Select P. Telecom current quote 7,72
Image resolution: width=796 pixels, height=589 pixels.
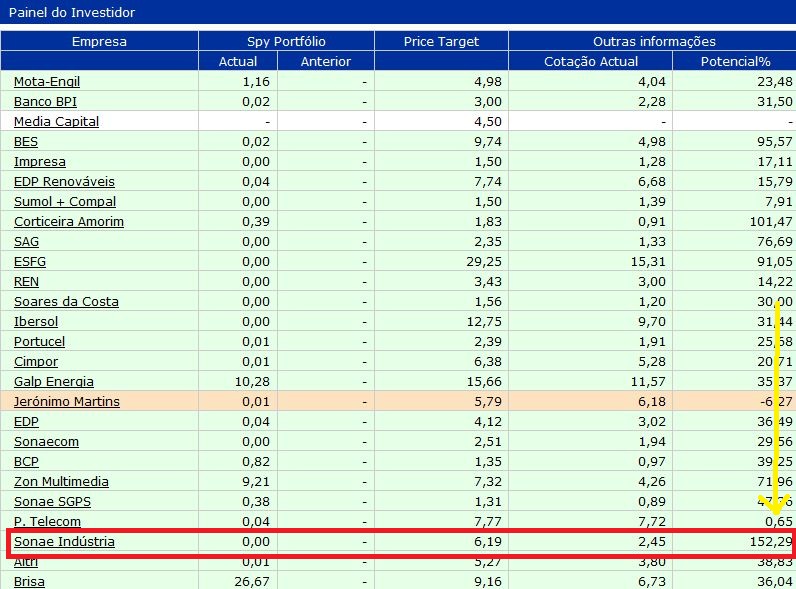(x=652, y=521)
